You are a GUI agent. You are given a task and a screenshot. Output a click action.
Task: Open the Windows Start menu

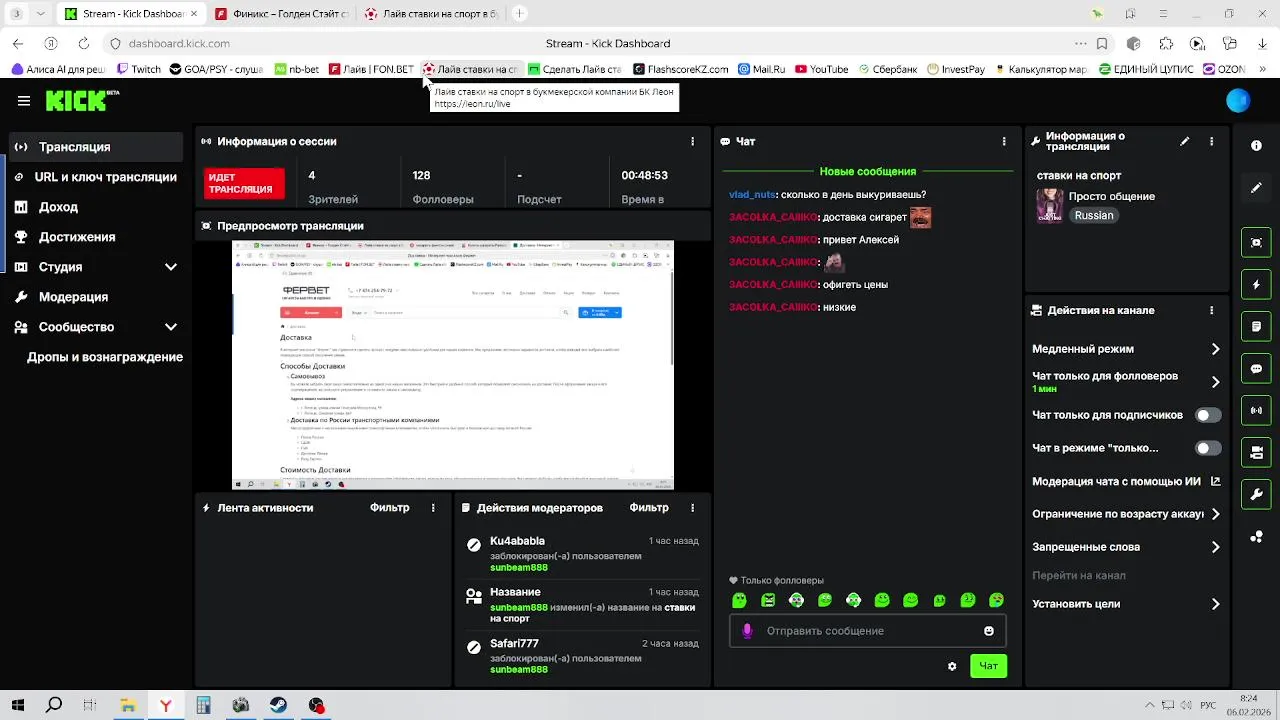pyautogui.click(x=18, y=705)
